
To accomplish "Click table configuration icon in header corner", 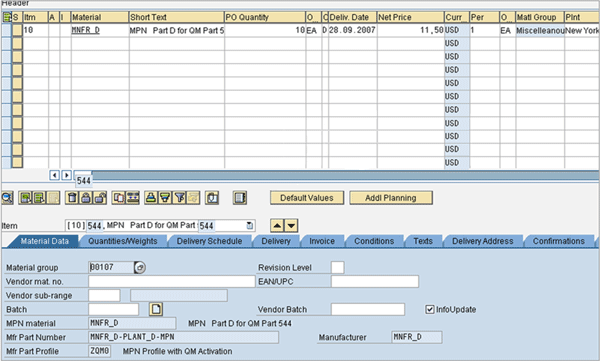I will click(x=7, y=17).
